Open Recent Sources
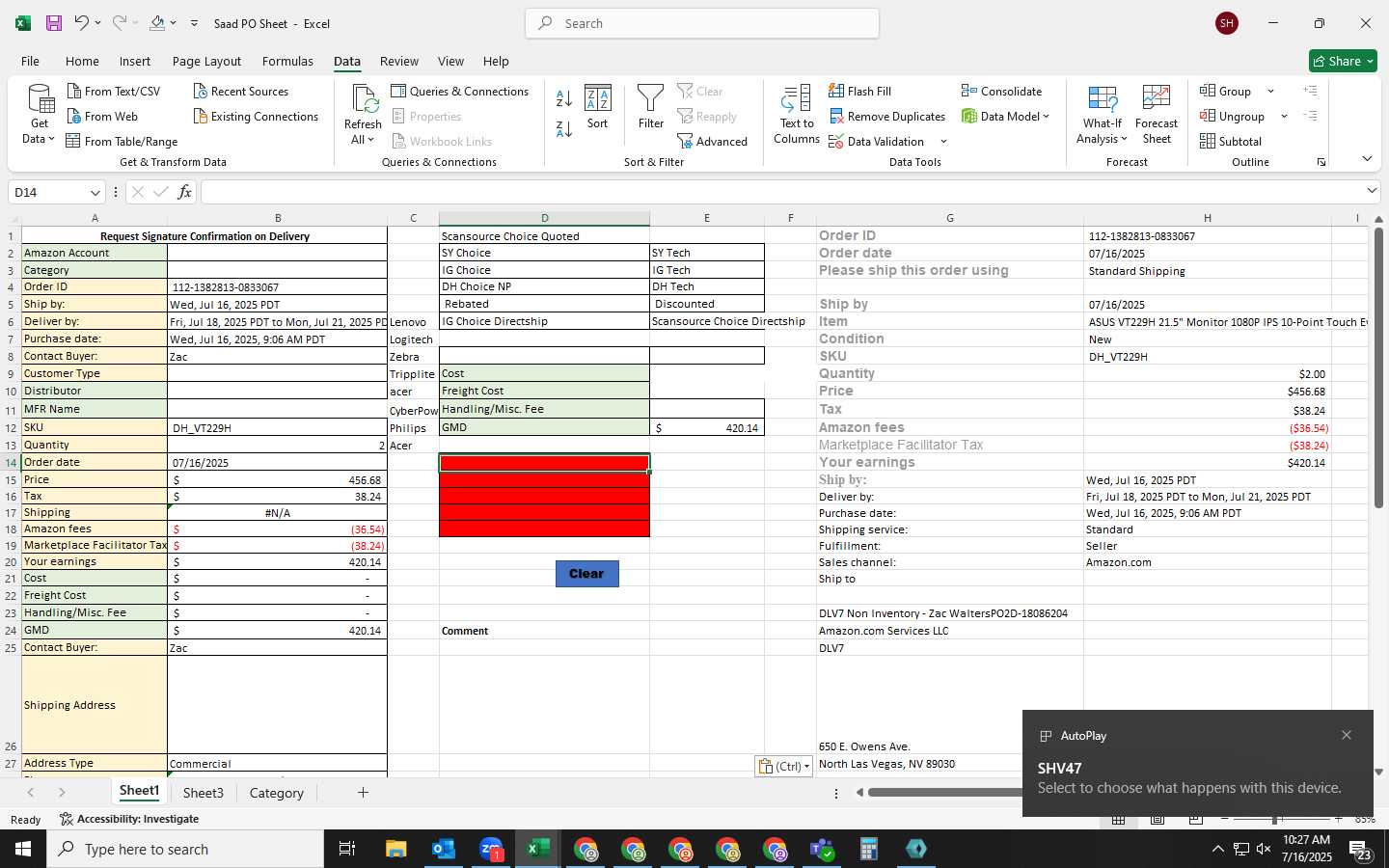Viewport: 1389px width, 868px height. [x=241, y=92]
